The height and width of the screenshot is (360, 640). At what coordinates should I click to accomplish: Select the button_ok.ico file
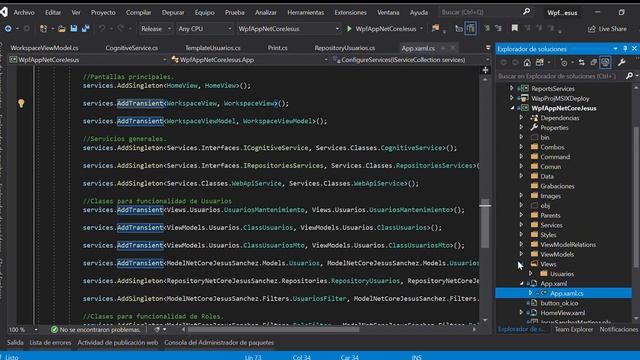(559, 303)
